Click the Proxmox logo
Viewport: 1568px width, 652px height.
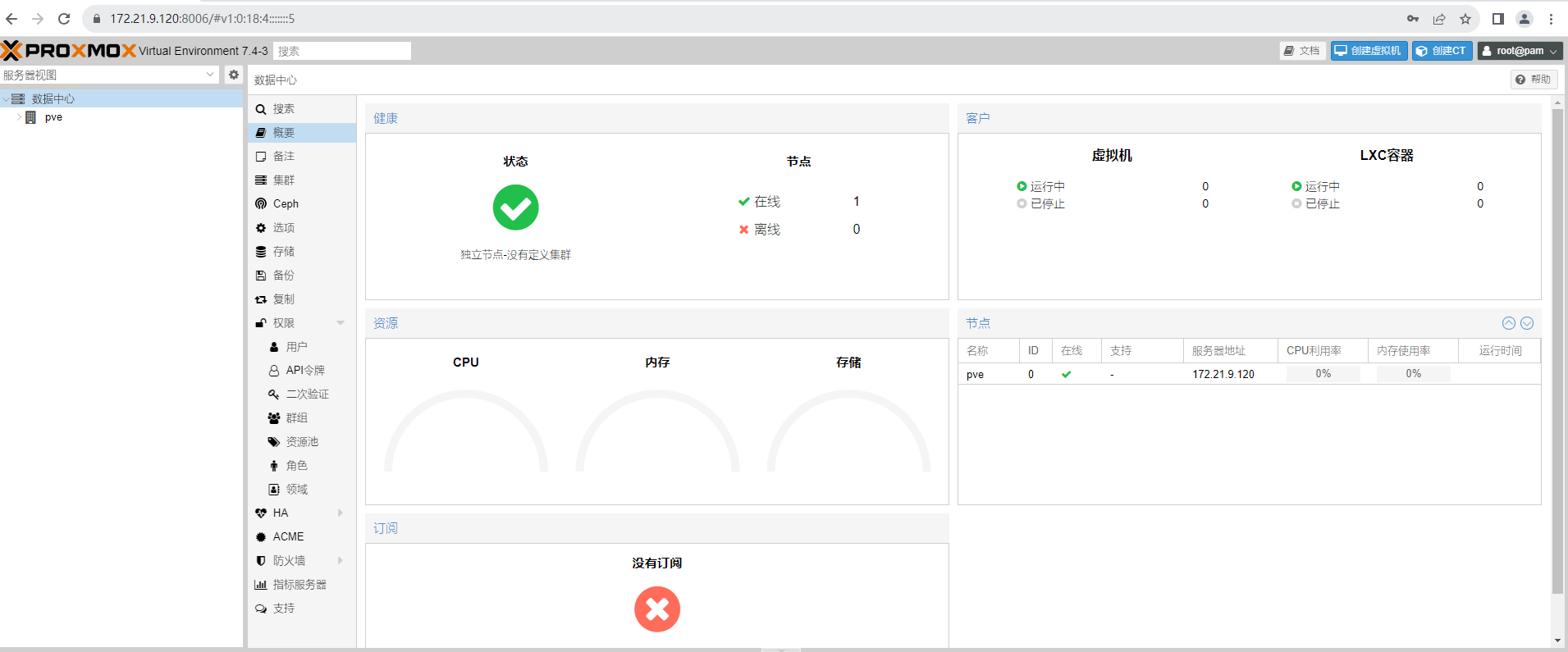tap(69, 51)
